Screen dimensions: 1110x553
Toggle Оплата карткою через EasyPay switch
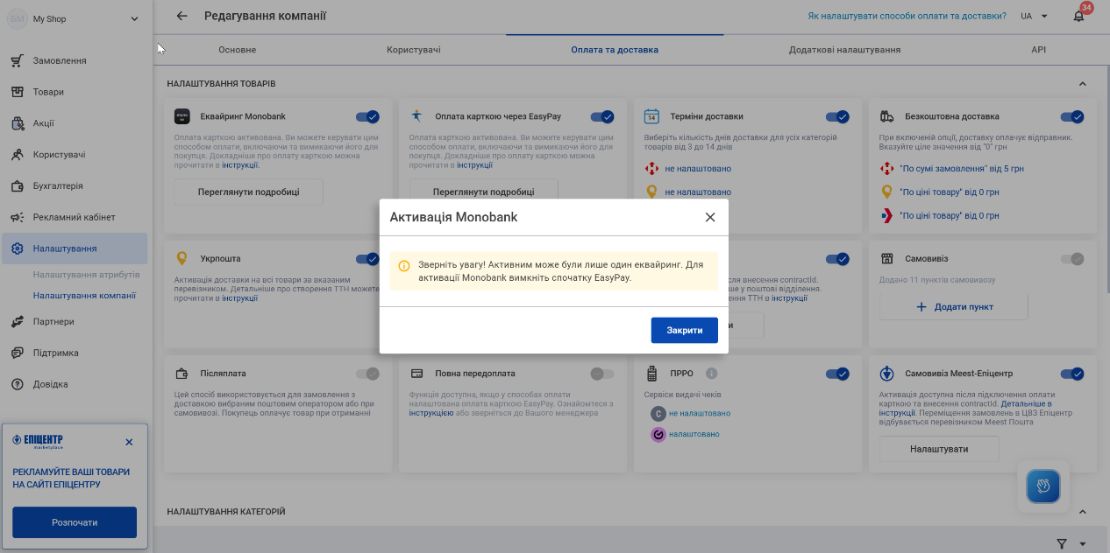point(602,117)
